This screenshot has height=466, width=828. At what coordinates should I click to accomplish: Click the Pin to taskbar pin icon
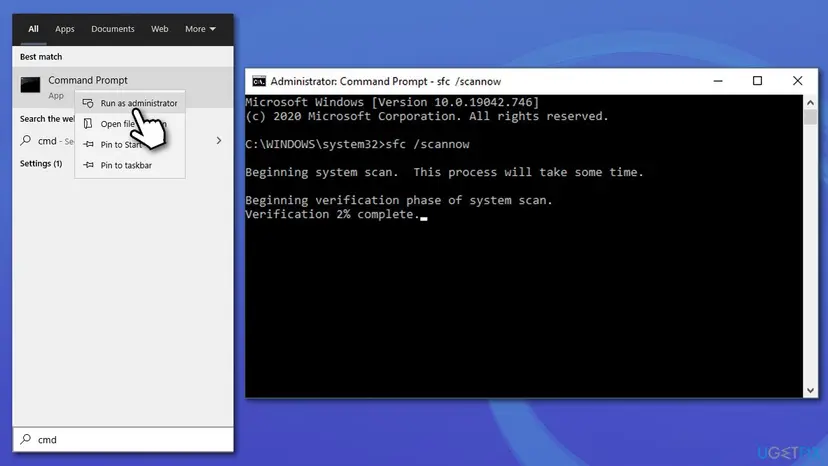point(88,165)
